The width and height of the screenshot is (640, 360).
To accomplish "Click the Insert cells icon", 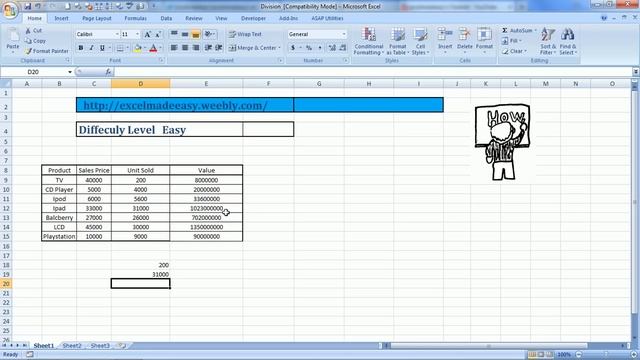I will point(445,35).
